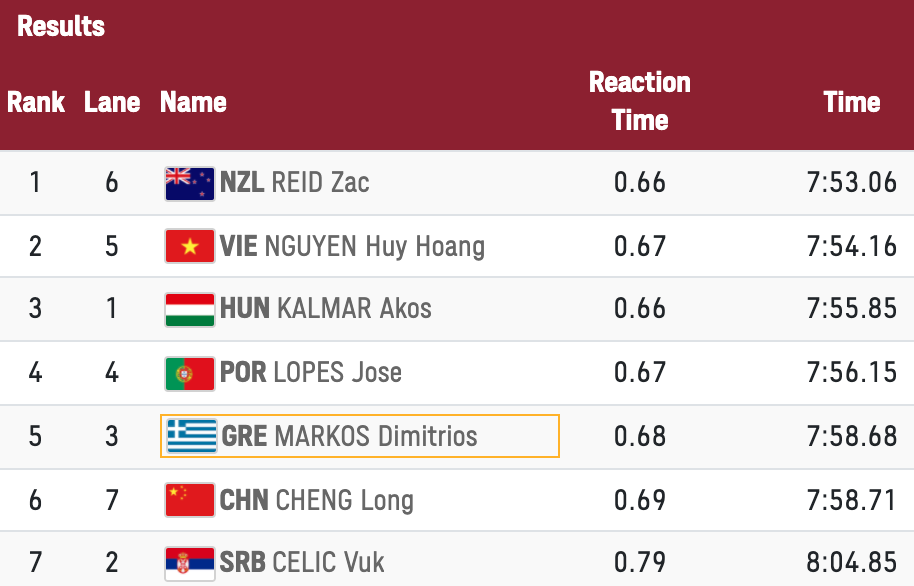Click the Greece flag icon
The height and width of the screenshot is (586, 914).
coord(192,436)
